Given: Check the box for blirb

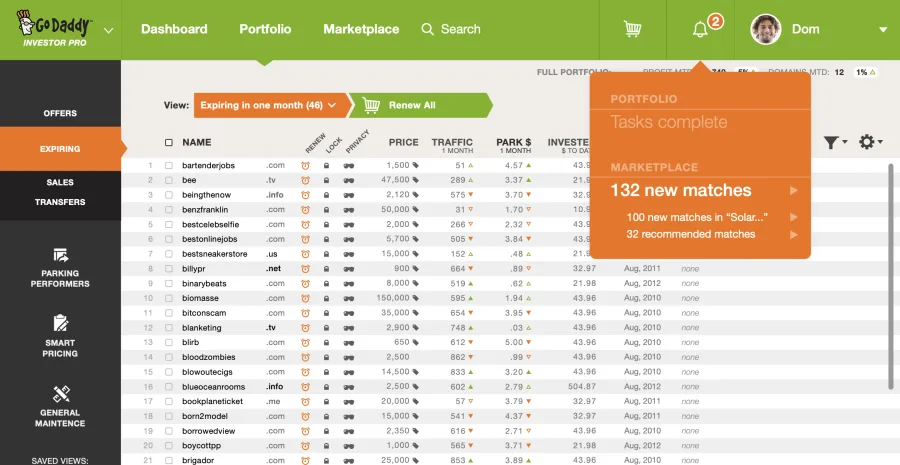Looking at the screenshot, I should 169,343.
